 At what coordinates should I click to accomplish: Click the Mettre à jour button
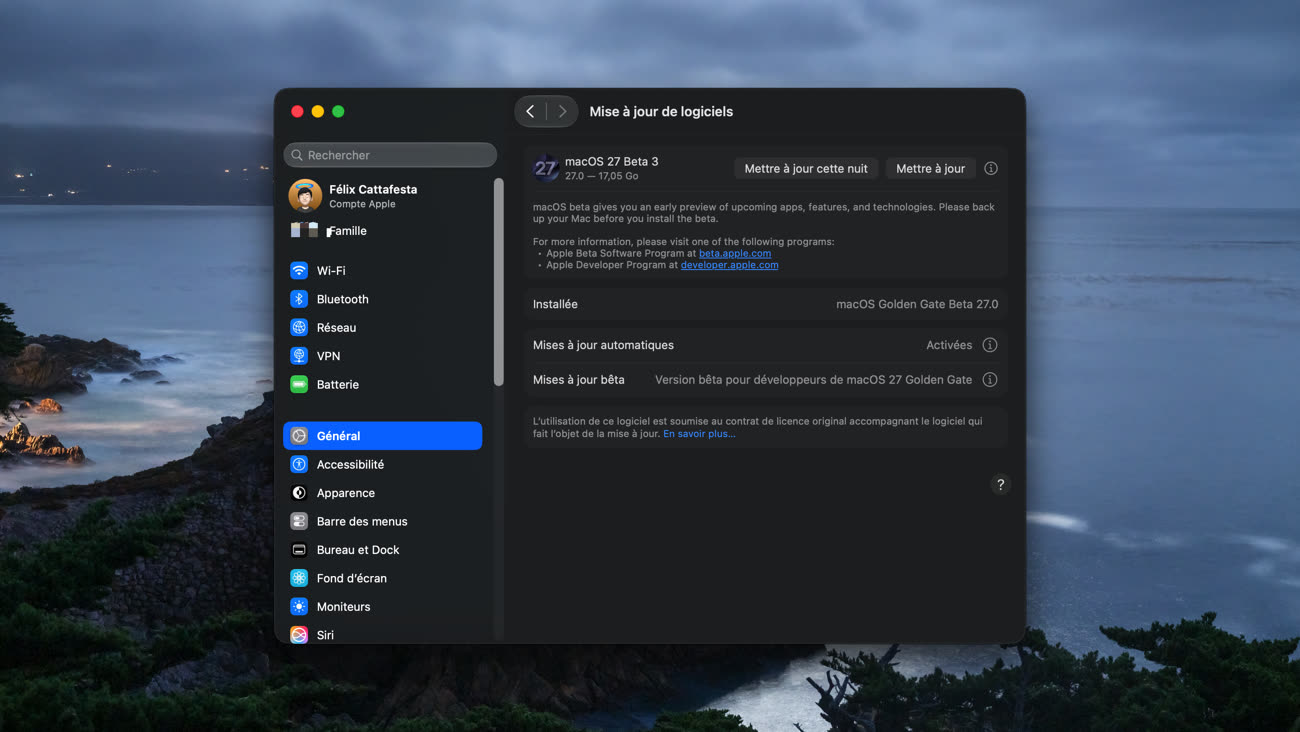tap(930, 169)
